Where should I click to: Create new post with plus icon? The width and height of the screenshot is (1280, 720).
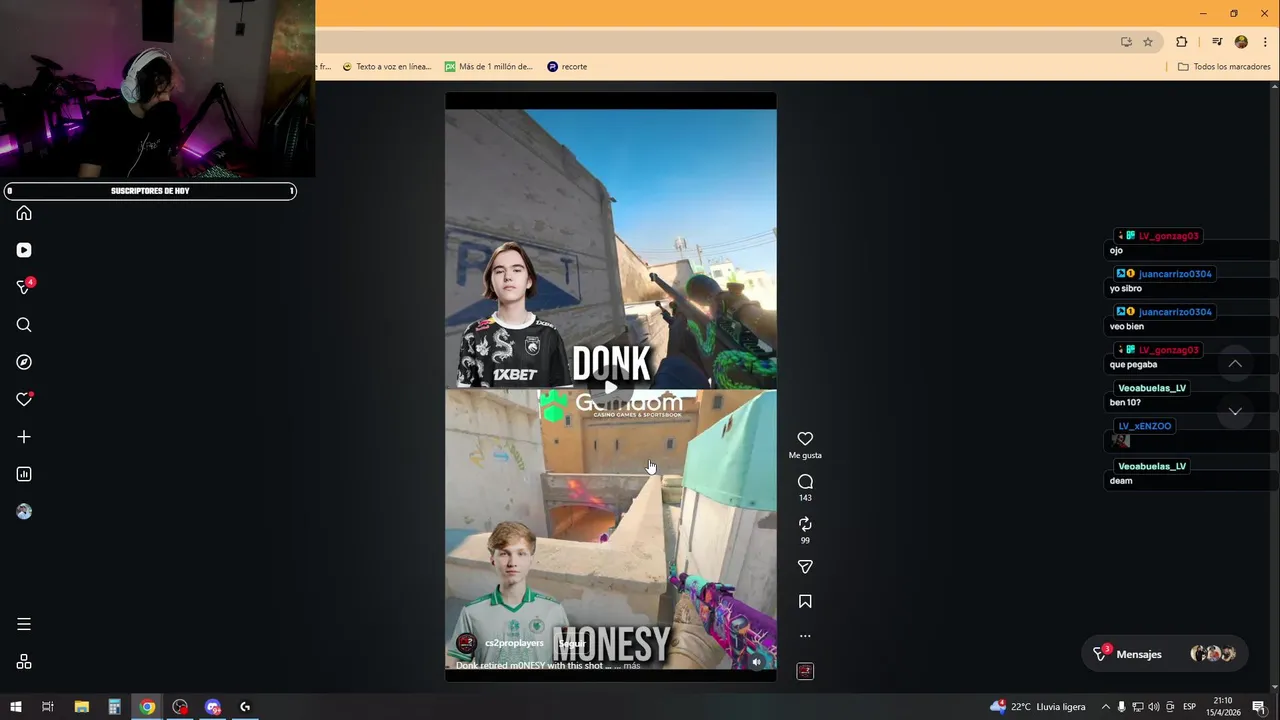pos(24,437)
